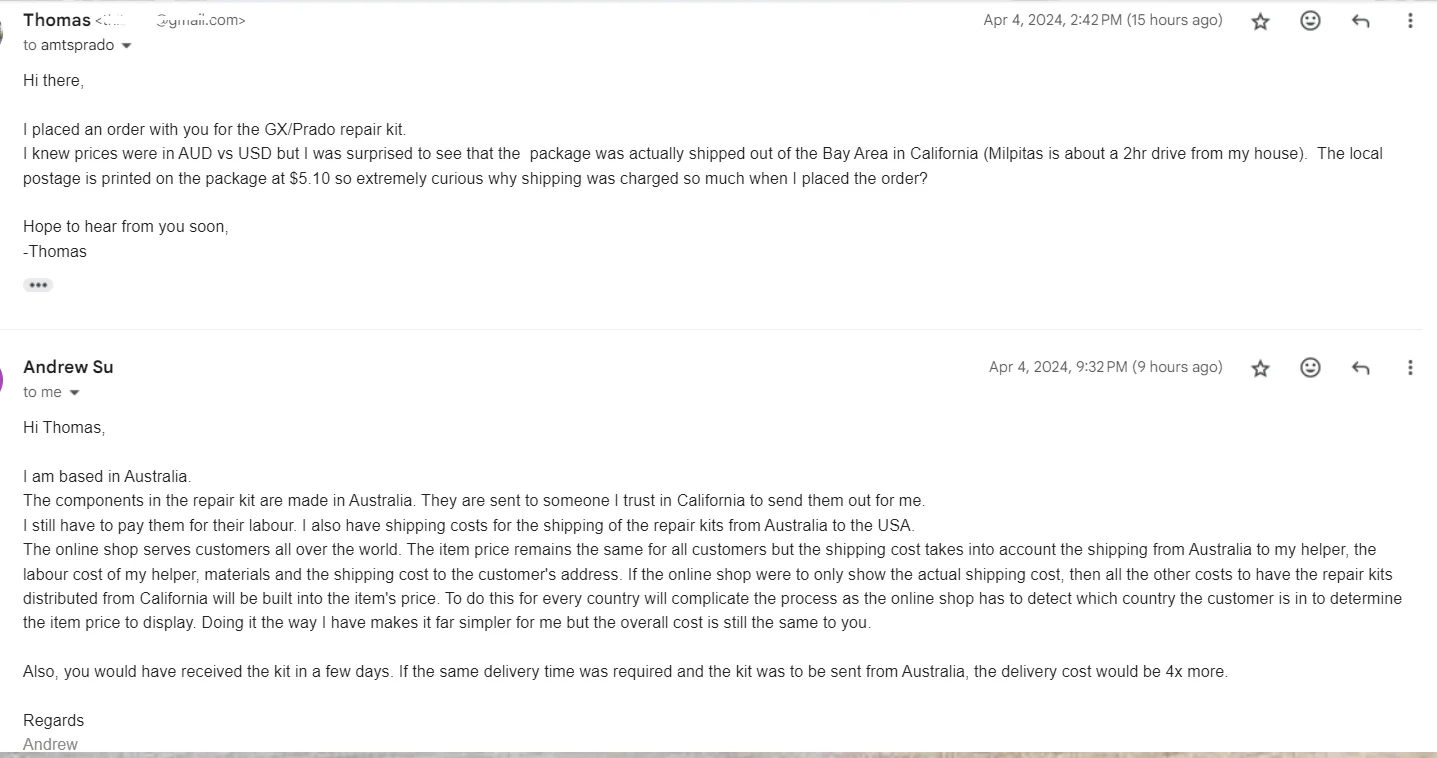Click the sender name "Andrew Su"

point(68,367)
